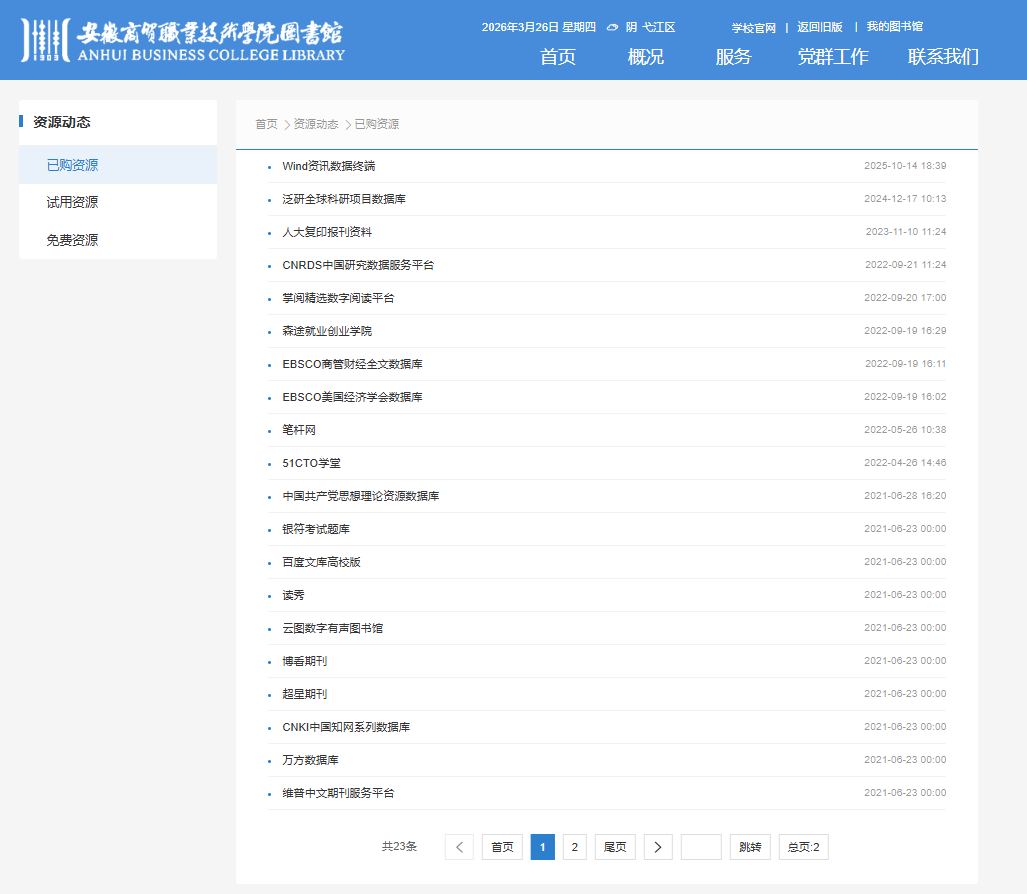Open 概况 navigation menu
The image size is (1027, 894).
click(645, 57)
